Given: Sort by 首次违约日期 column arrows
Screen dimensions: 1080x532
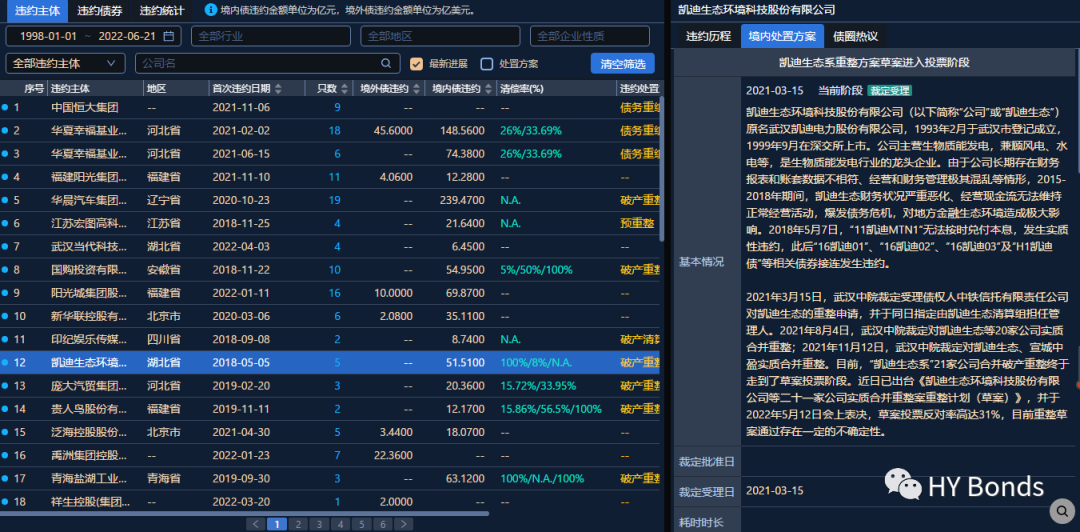Looking at the screenshot, I should 278,89.
